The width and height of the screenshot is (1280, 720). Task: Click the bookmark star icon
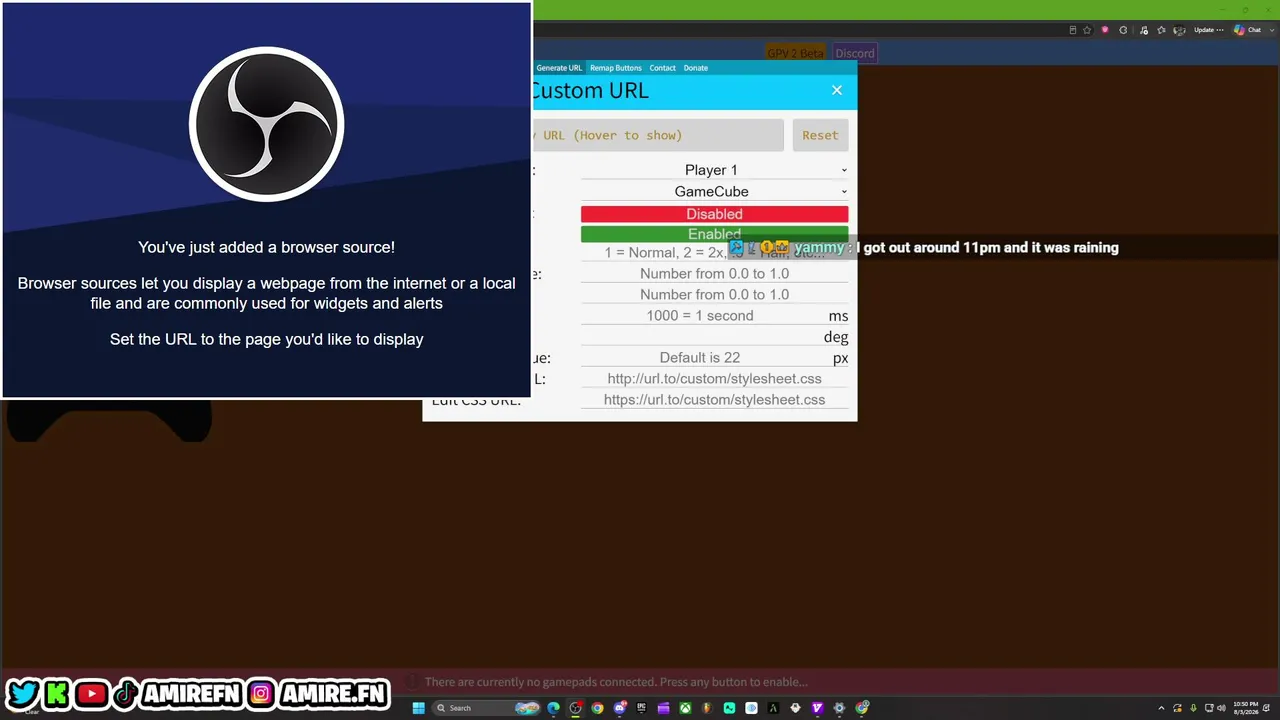tap(1087, 30)
